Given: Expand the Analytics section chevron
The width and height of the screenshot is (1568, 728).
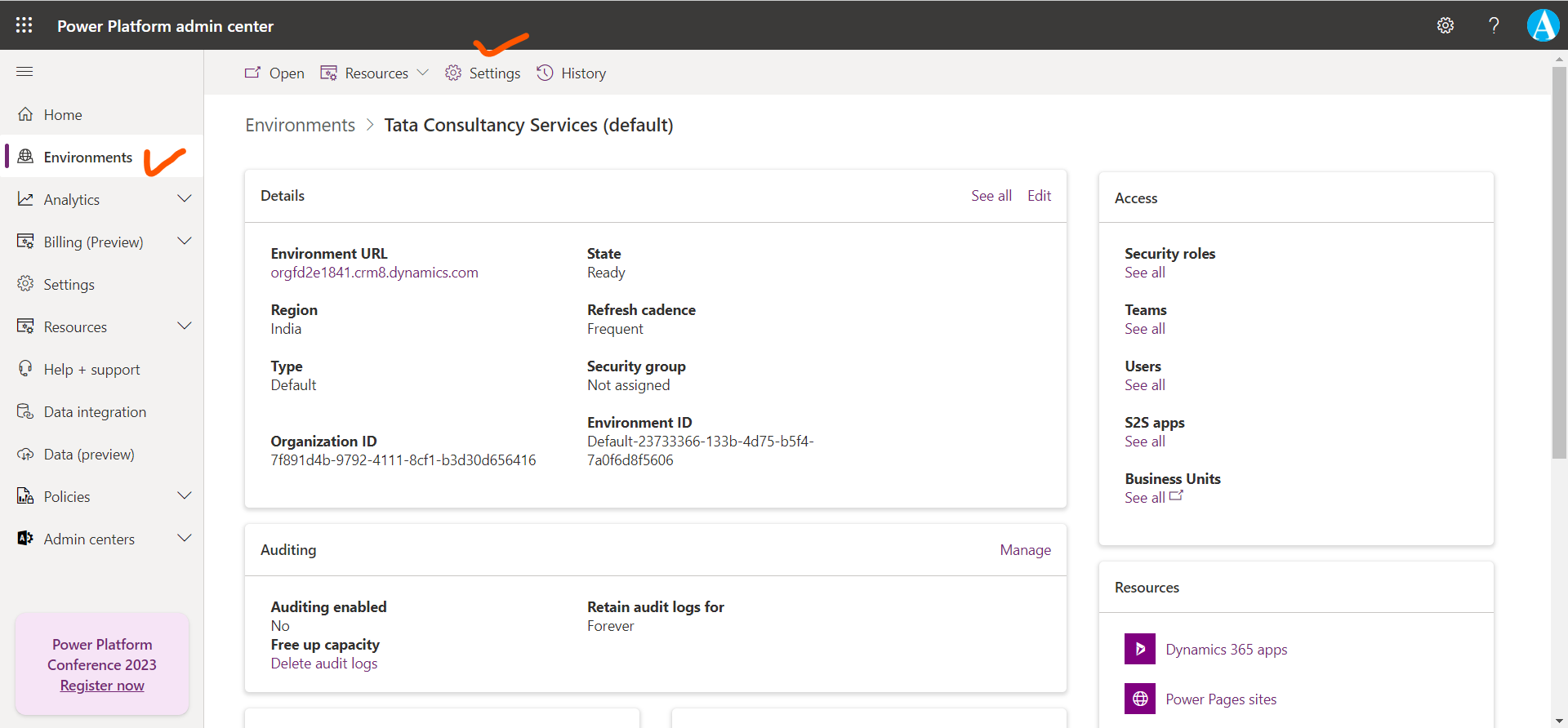Looking at the screenshot, I should click(x=185, y=199).
